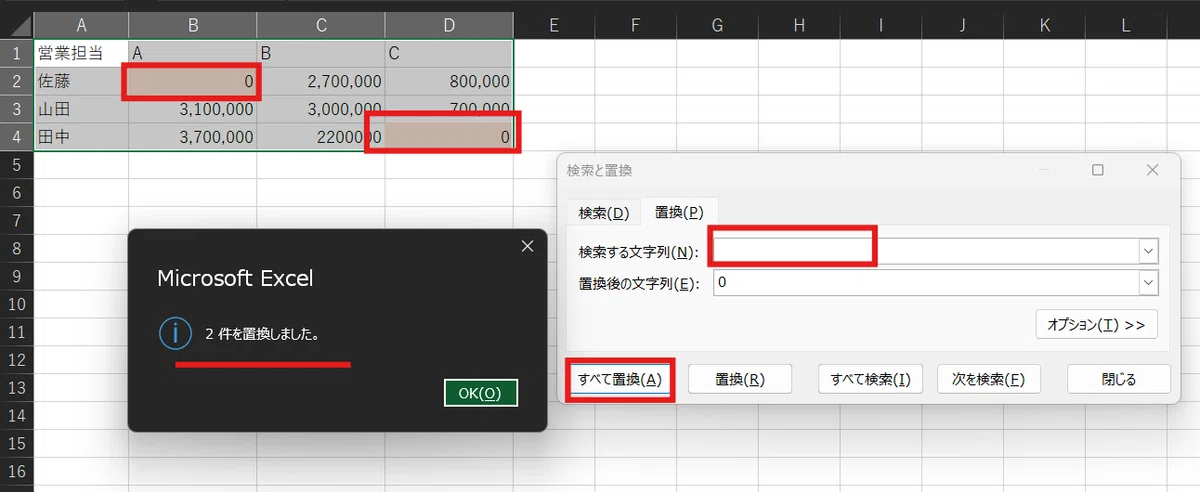Viewport: 1200px width, 492px height.
Task: Switch to the 検索(D) tab
Action: coord(604,212)
